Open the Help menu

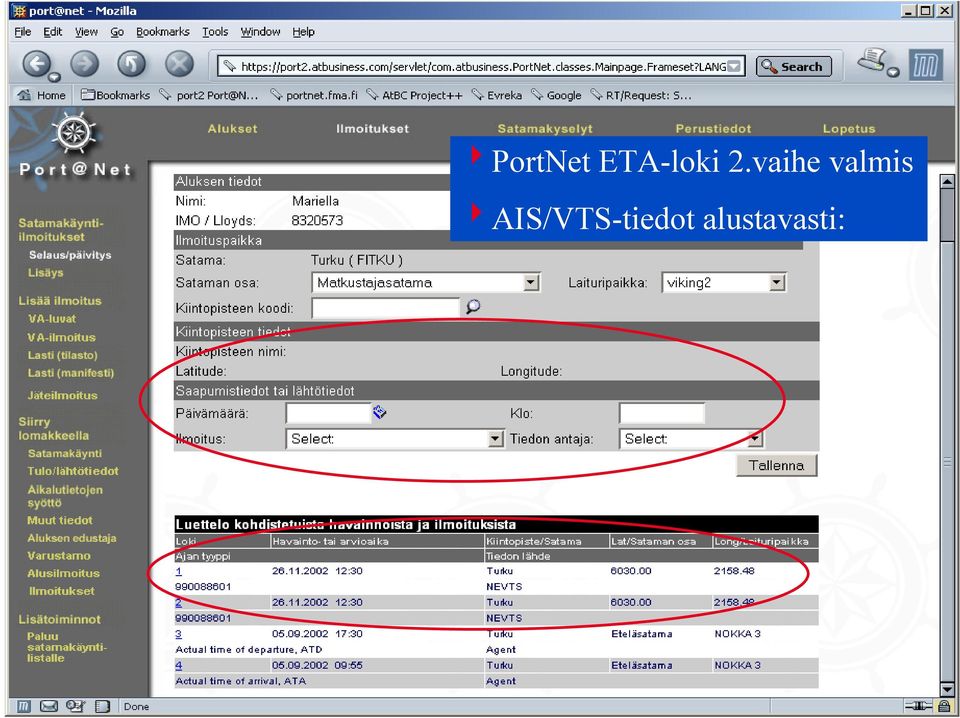point(303,32)
